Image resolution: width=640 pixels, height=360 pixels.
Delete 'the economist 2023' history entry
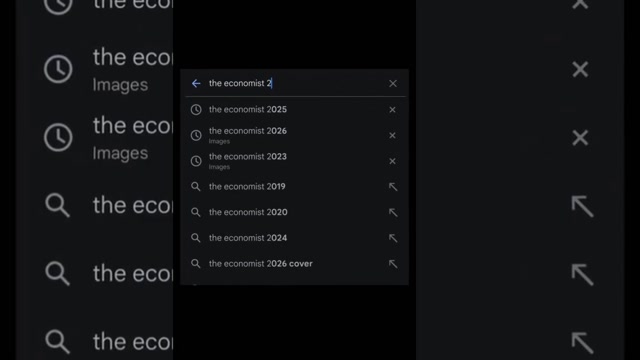click(392, 161)
